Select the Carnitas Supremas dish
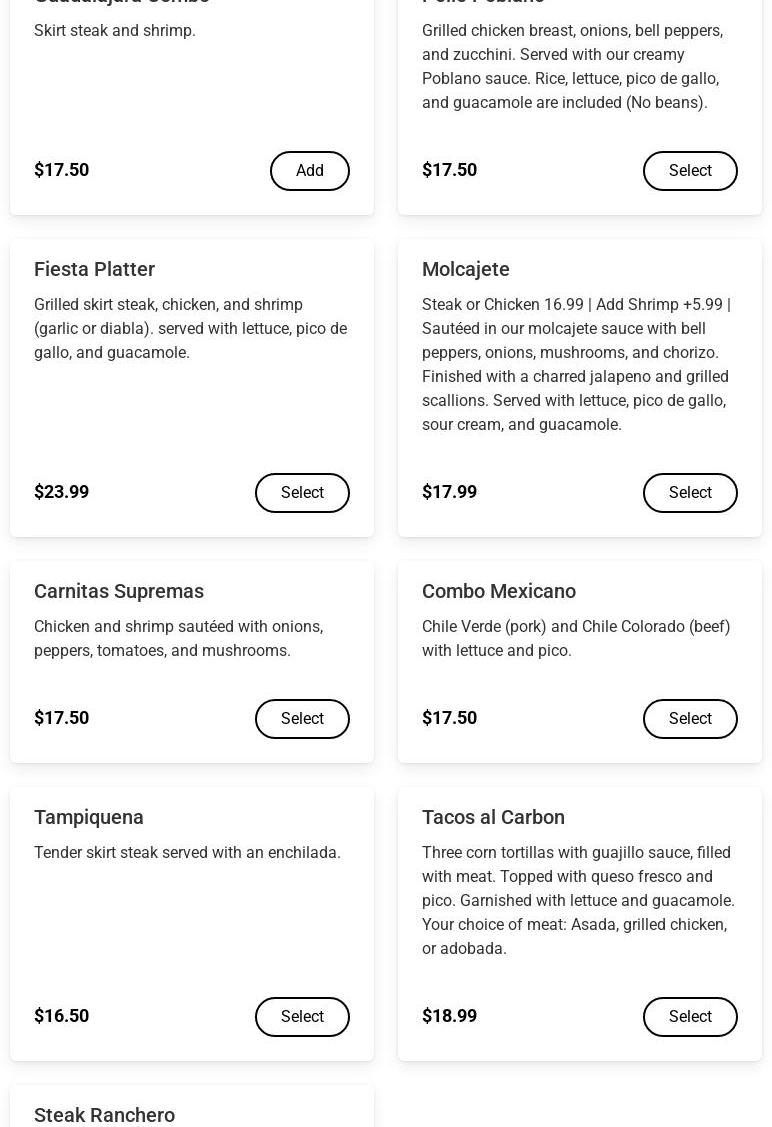772x1127 pixels. (x=302, y=719)
